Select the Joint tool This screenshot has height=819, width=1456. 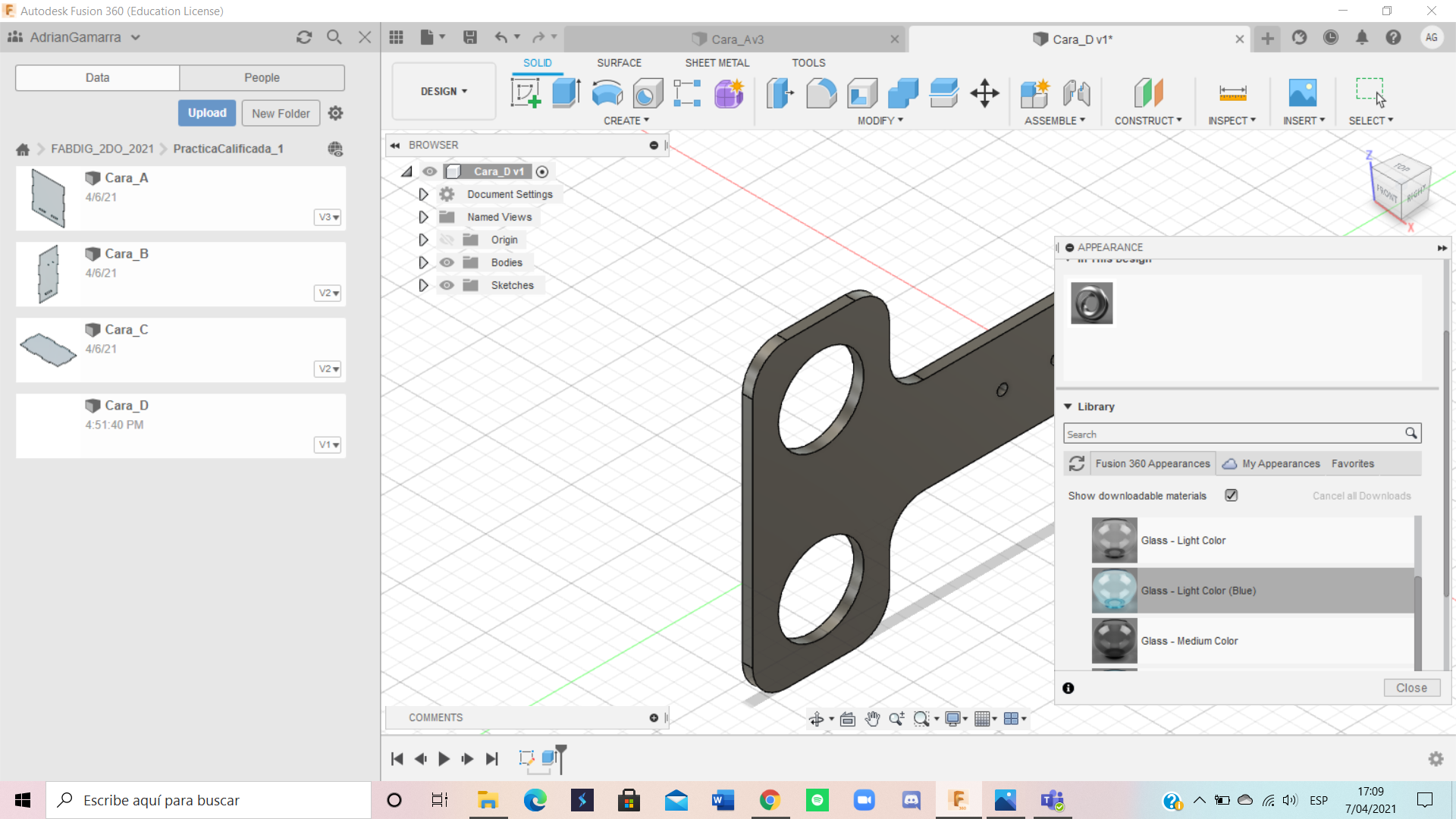[x=1076, y=93]
